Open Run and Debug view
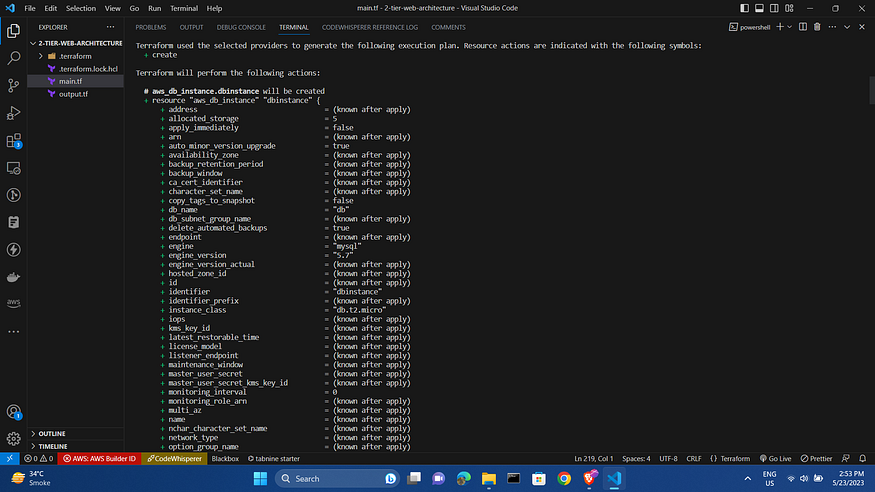875x492 pixels. [13, 113]
